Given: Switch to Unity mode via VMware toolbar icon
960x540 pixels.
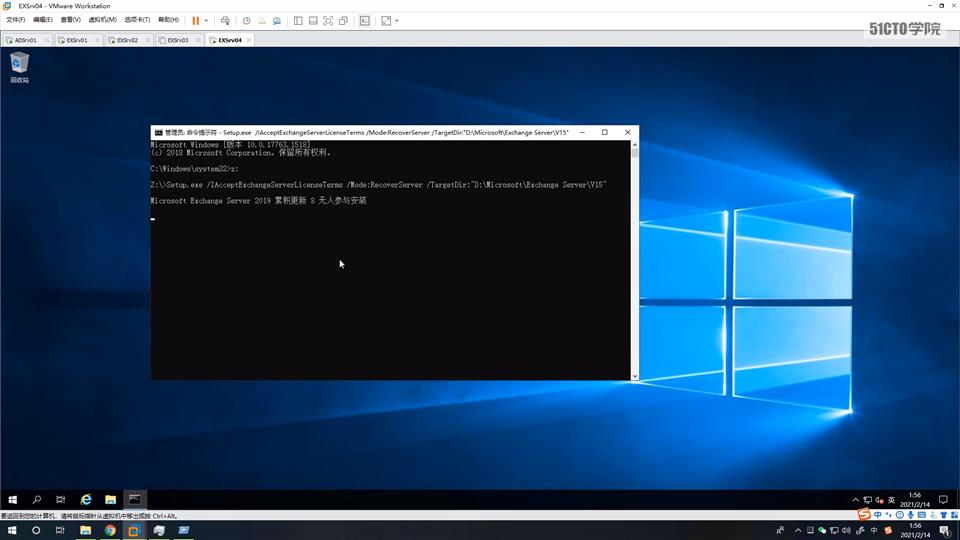Looking at the screenshot, I should click(343, 20).
